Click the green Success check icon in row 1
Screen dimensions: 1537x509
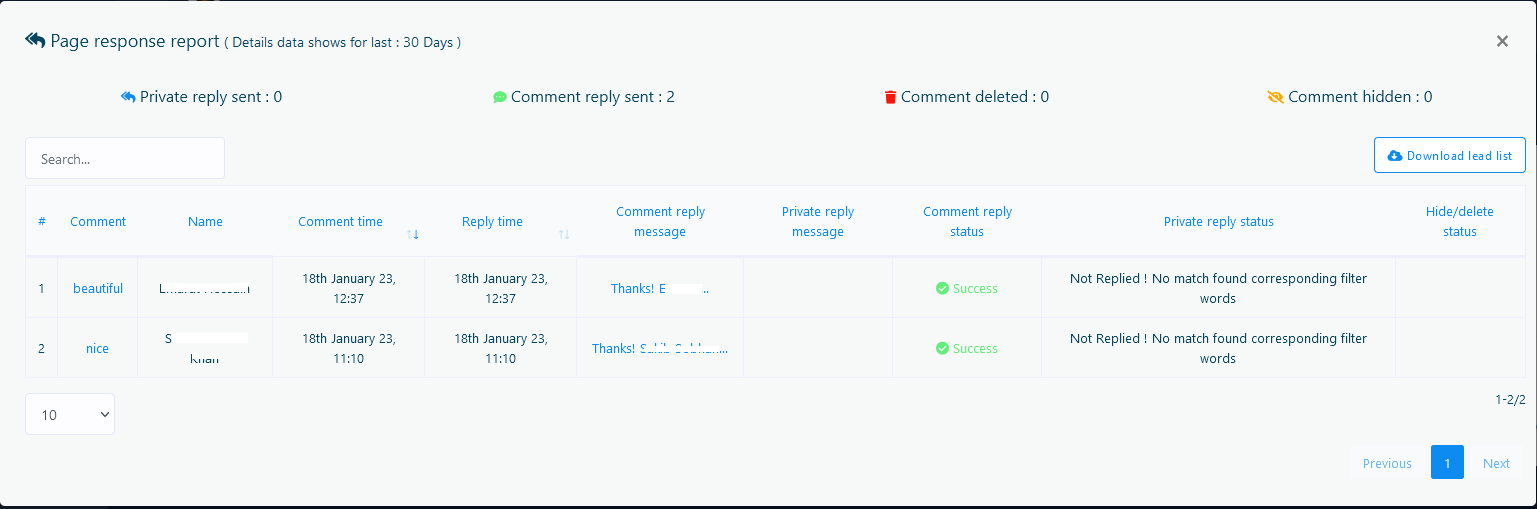tap(942, 289)
